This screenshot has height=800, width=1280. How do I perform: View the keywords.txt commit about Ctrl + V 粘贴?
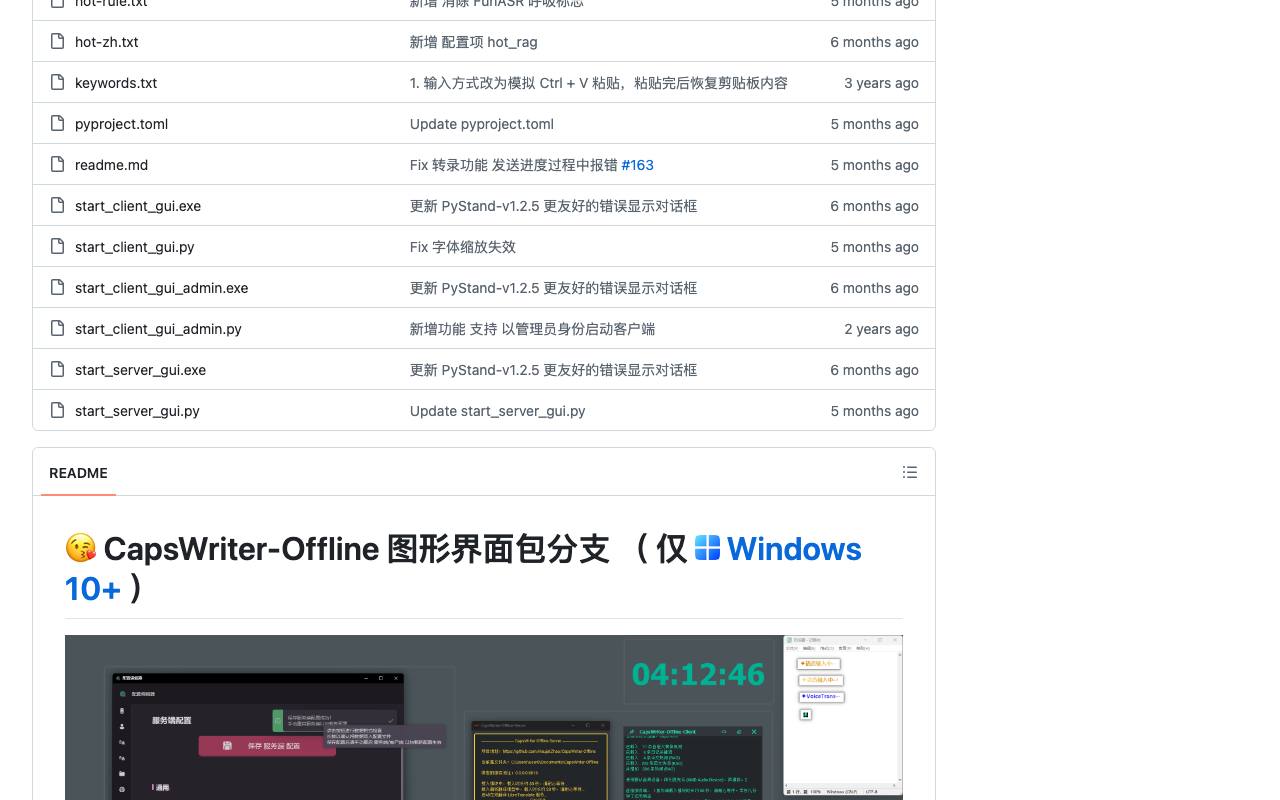point(599,83)
